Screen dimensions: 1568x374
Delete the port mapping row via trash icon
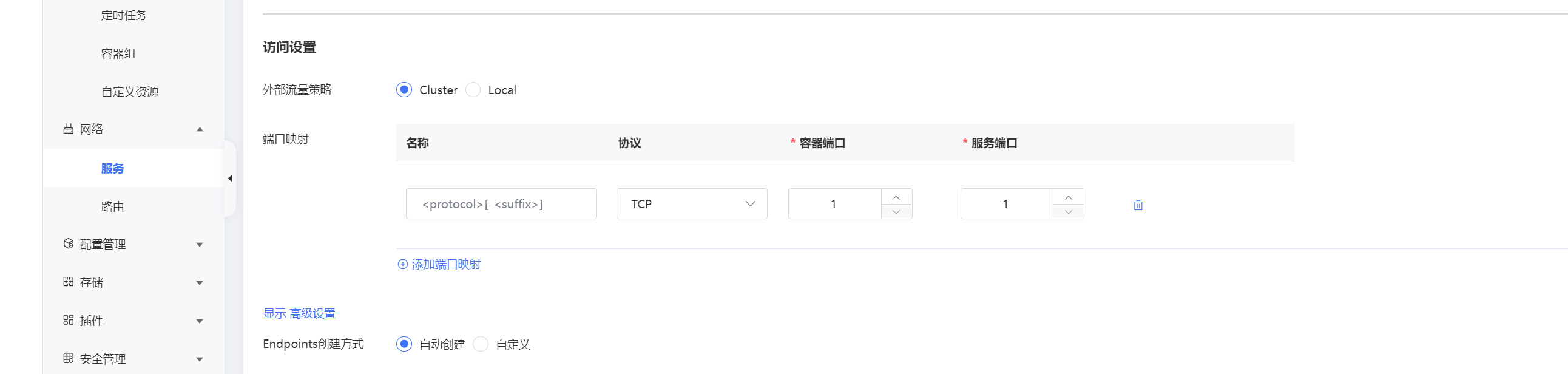click(x=1138, y=205)
